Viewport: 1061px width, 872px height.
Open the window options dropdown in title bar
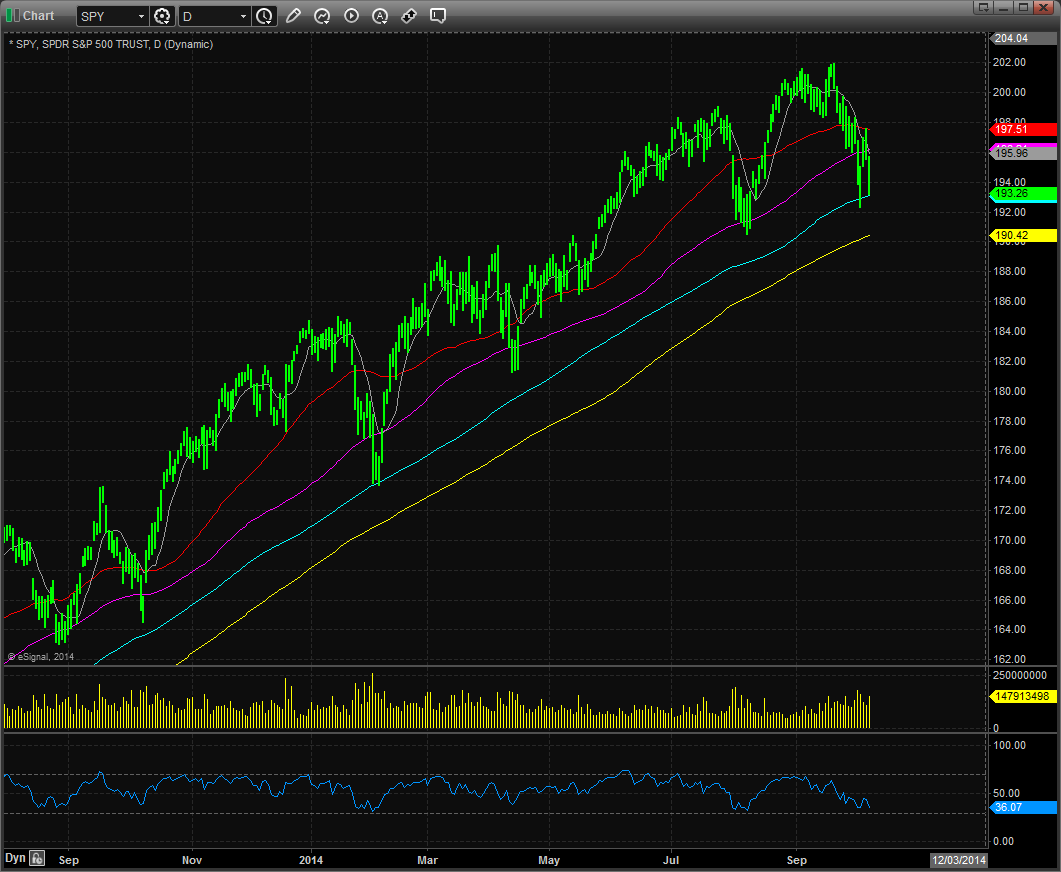[983, 7]
